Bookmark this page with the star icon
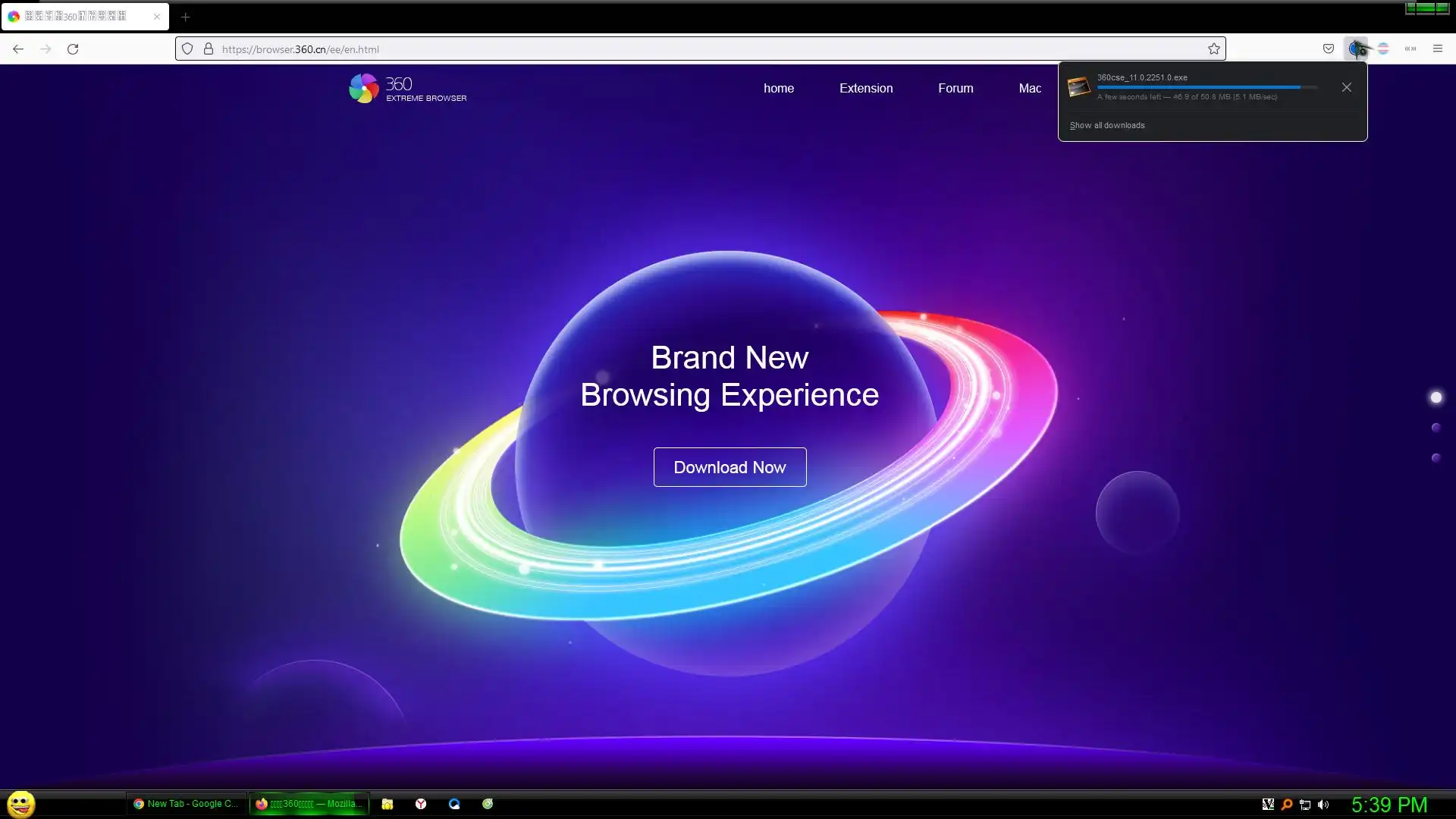Viewport: 1456px width, 819px height. pyautogui.click(x=1213, y=49)
